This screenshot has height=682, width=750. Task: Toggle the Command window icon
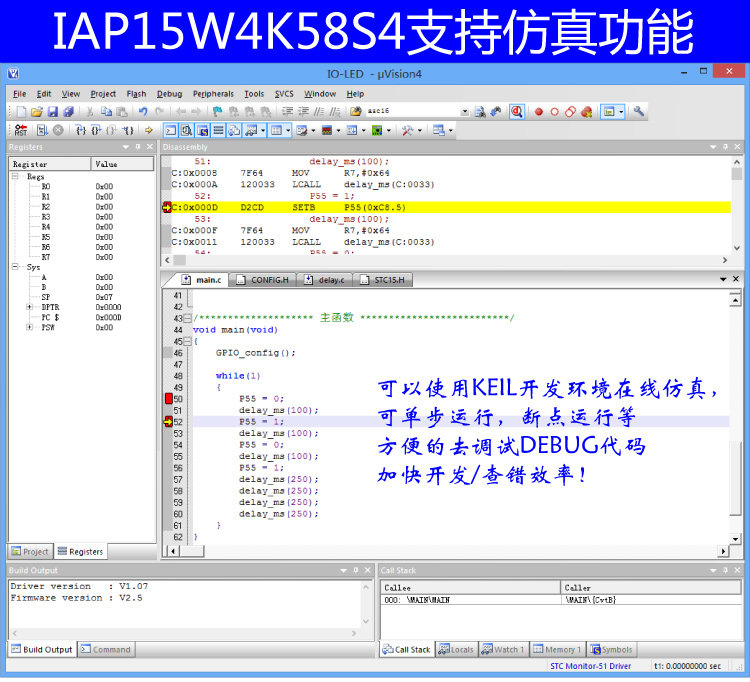171,130
